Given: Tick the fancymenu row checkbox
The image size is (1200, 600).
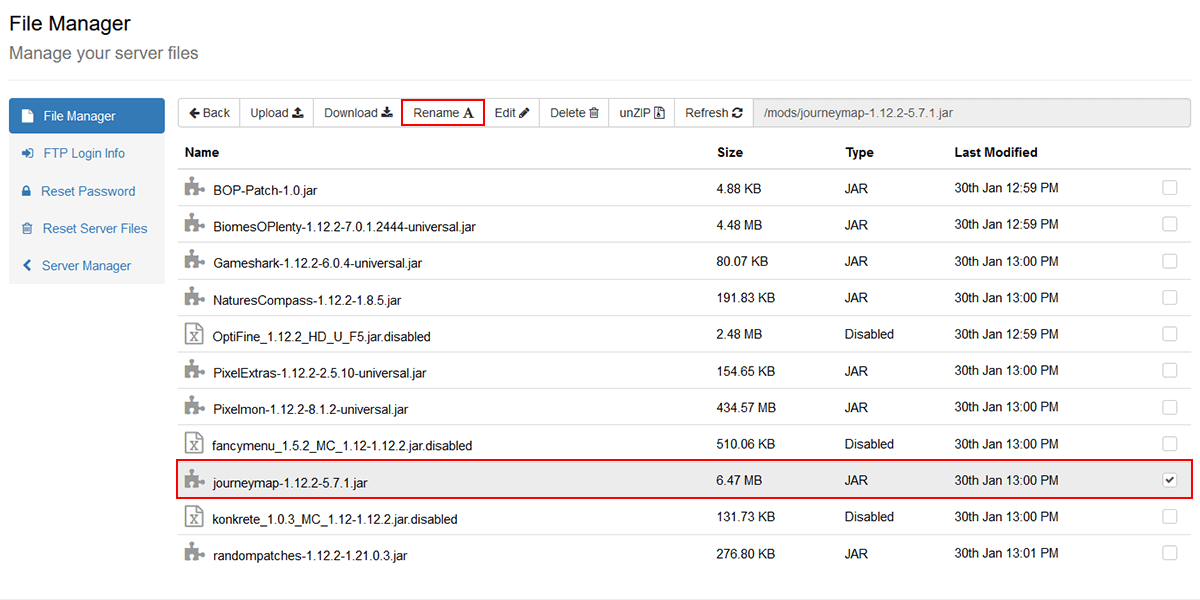Looking at the screenshot, I should pos(1169,443).
